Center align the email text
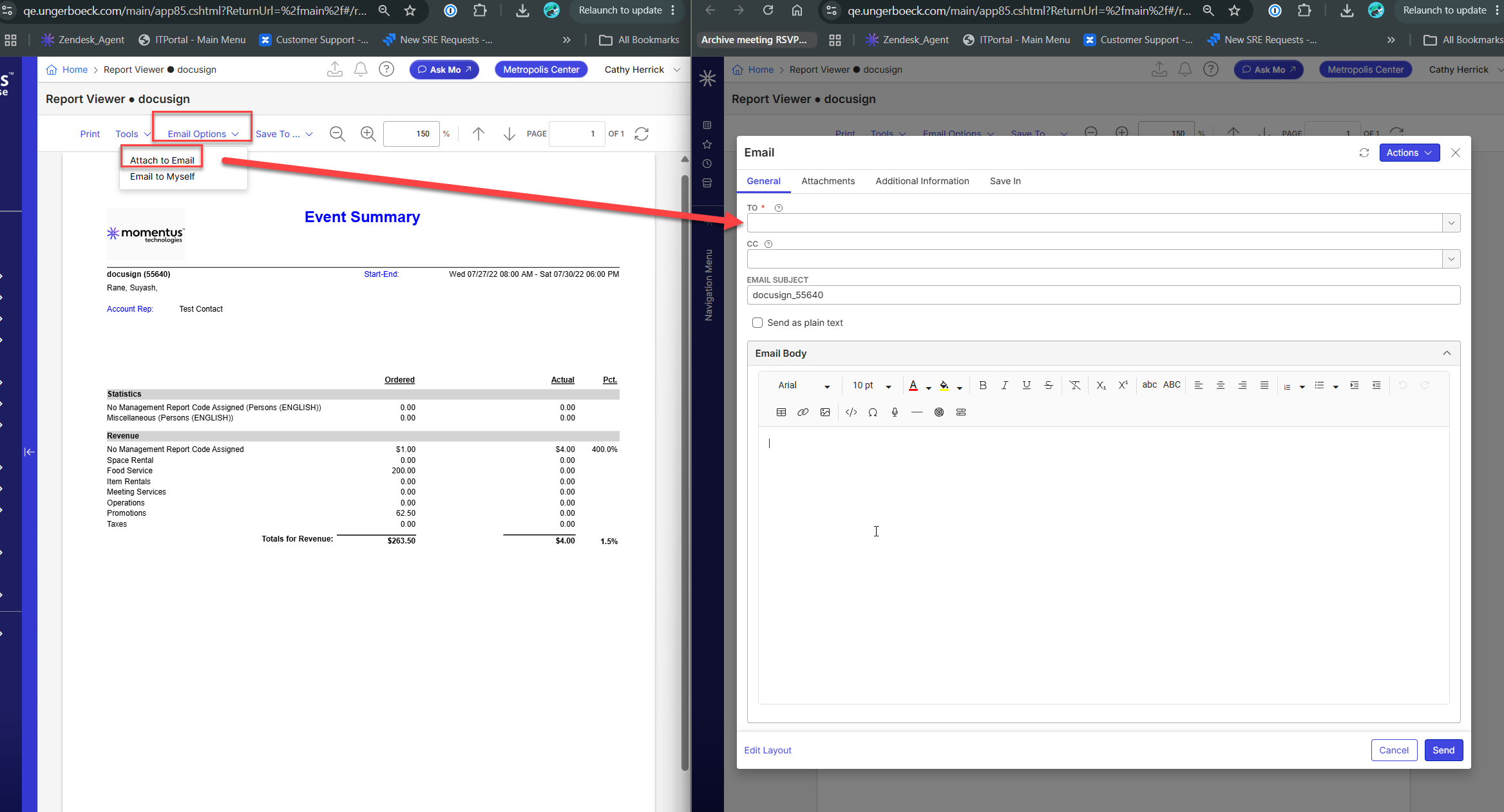 click(1221, 385)
